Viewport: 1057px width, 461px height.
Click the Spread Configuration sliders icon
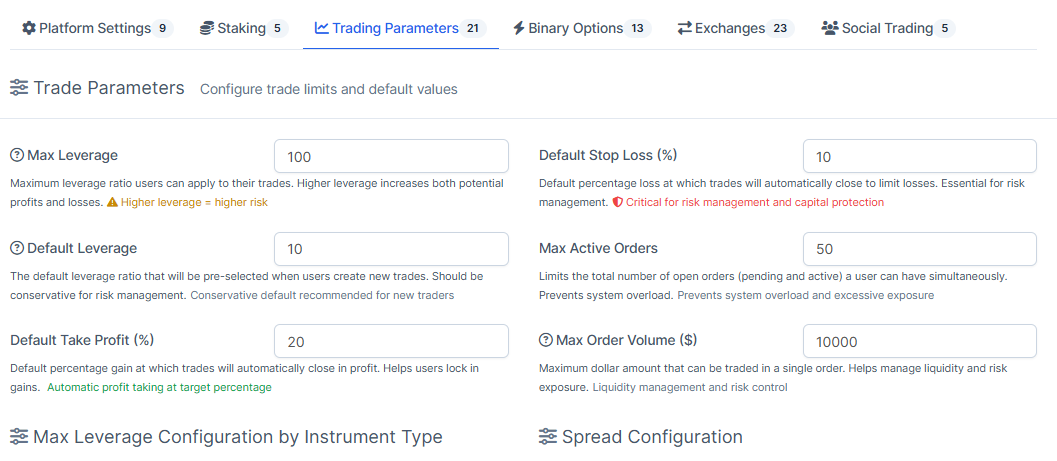point(548,437)
